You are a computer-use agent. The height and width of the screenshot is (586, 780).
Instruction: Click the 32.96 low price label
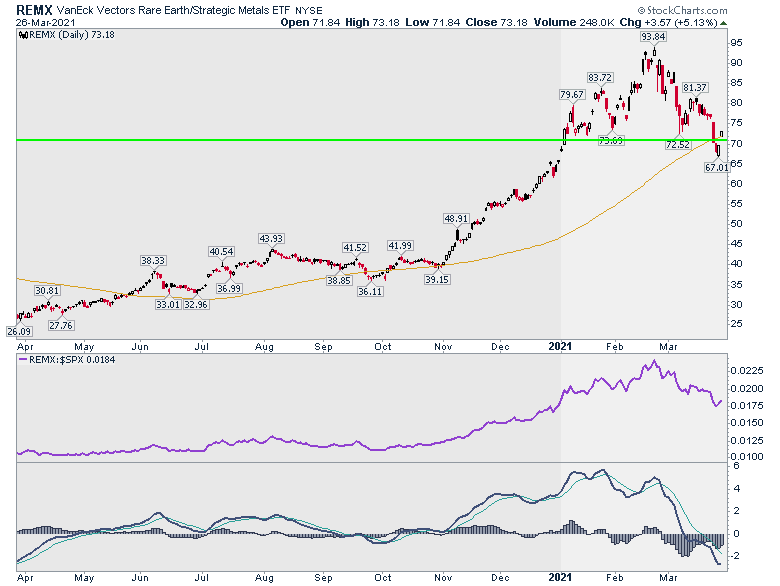pyautogui.click(x=195, y=304)
